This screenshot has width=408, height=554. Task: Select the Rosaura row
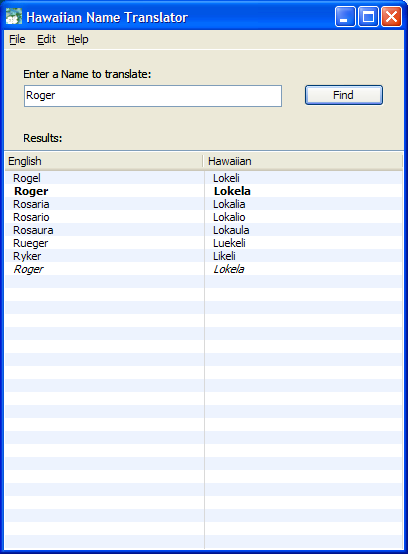pyautogui.click(x=204, y=230)
